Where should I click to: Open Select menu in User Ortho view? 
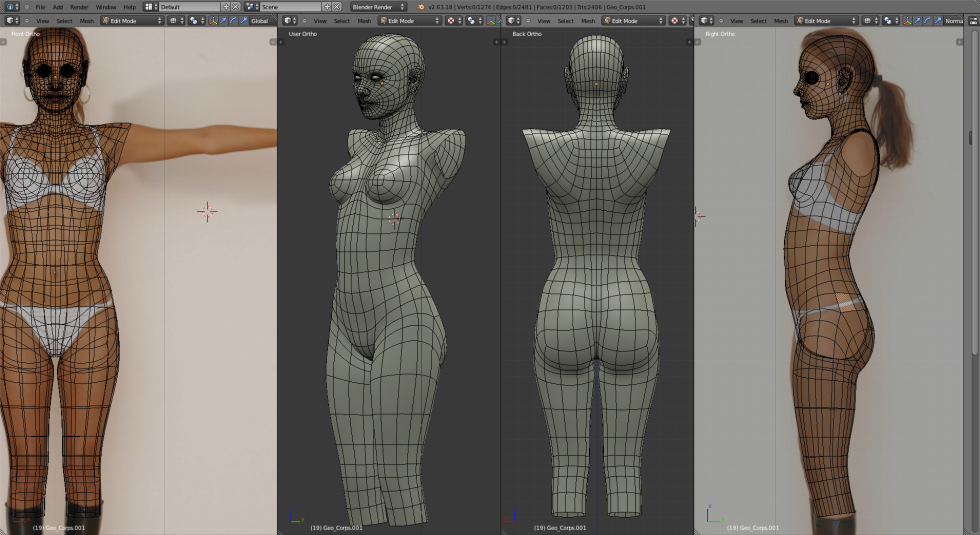tap(342, 20)
